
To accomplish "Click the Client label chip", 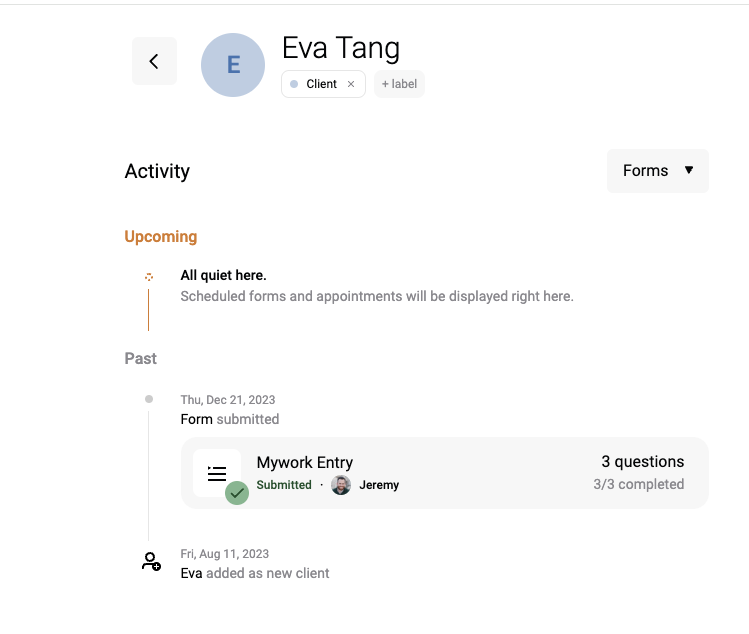I will (x=323, y=84).
